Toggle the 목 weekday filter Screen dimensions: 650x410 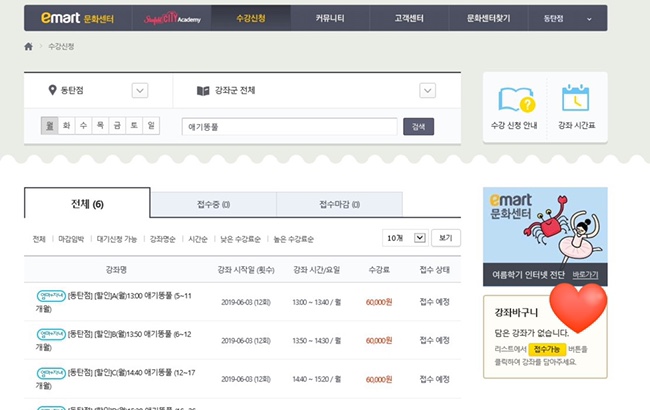(x=100, y=126)
